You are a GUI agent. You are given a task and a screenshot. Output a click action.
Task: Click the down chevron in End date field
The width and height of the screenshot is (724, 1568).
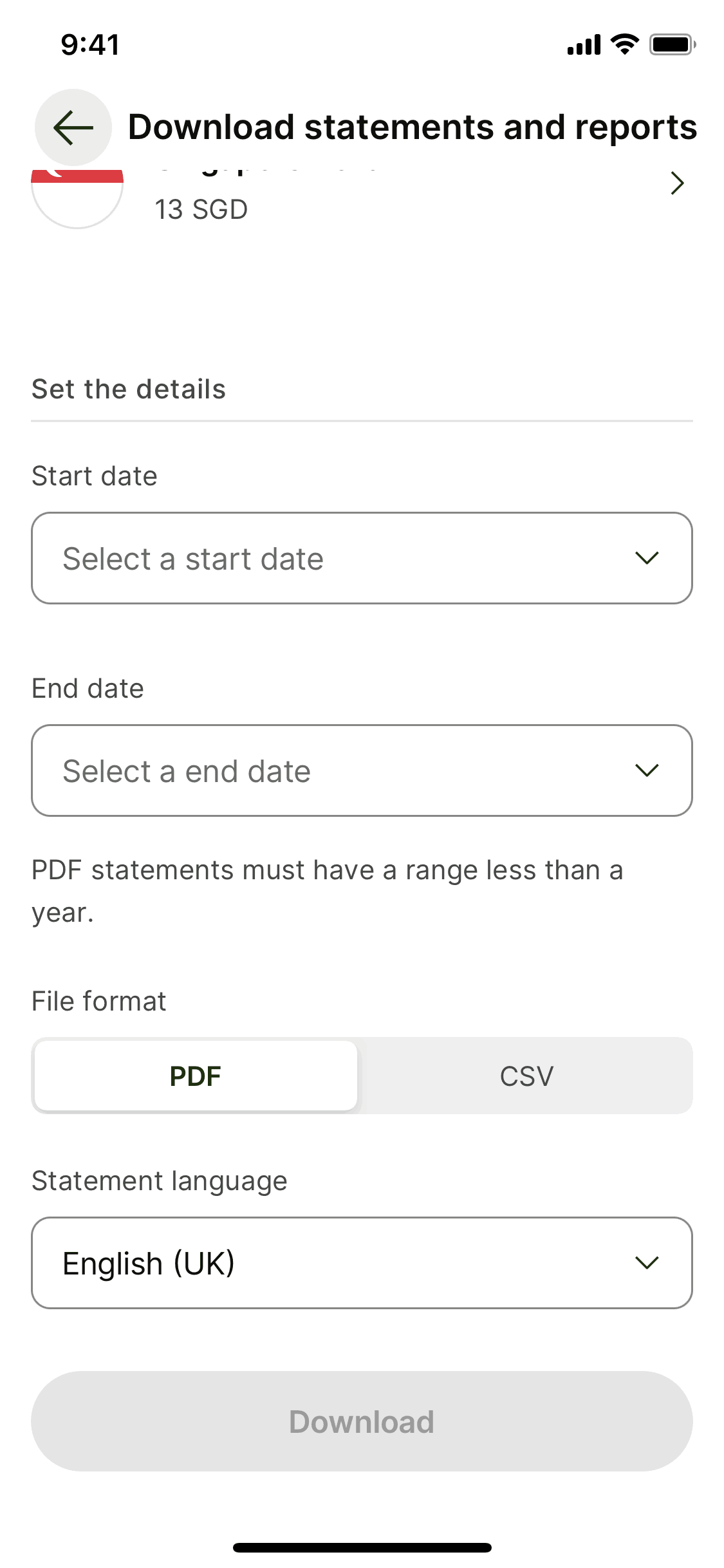pyautogui.click(x=646, y=770)
